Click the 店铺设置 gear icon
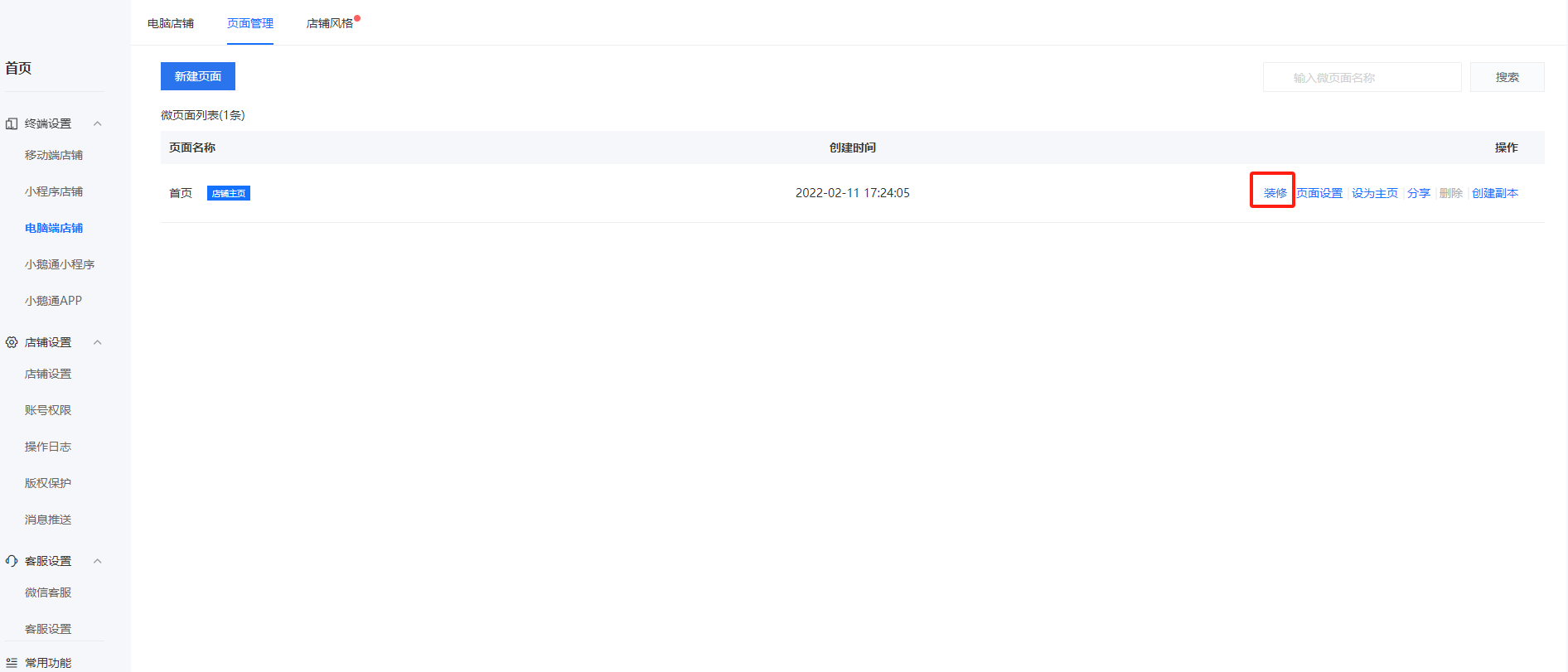The width and height of the screenshot is (1568, 672). (x=12, y=342)
